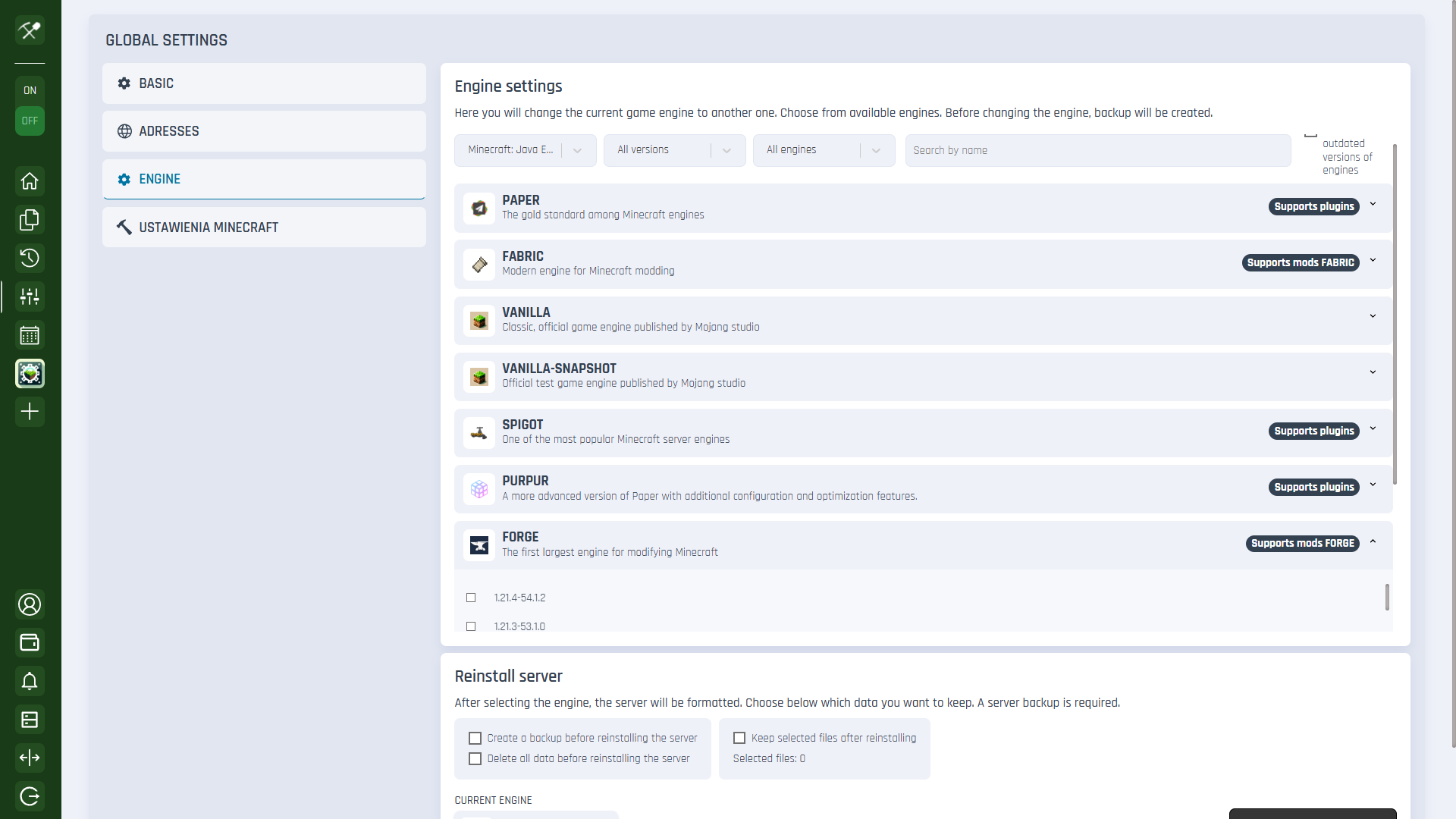Click the wallet icon in sidebar
Image resolution: width=1456 pixels, height=819 pixels.
[30, 643]
